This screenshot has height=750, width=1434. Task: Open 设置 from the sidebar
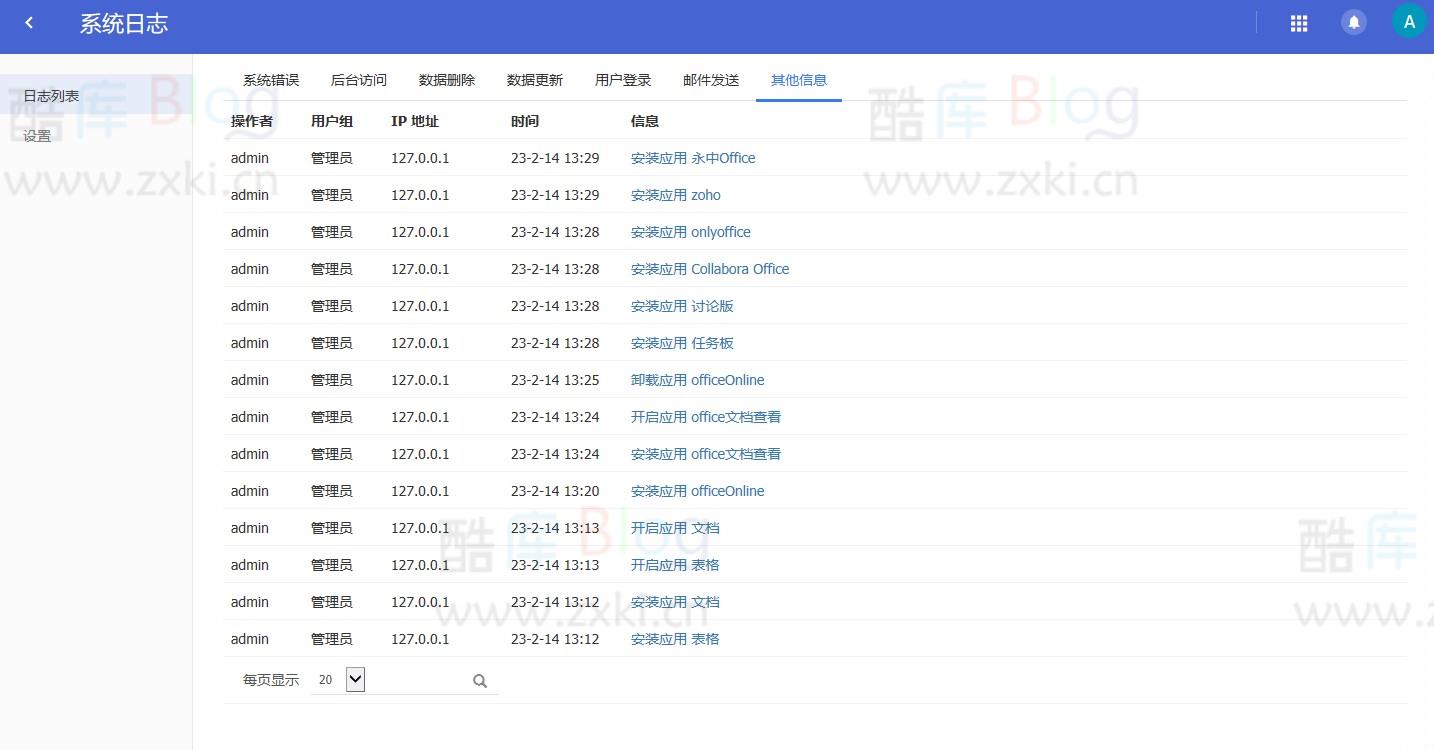coord(36,136)
